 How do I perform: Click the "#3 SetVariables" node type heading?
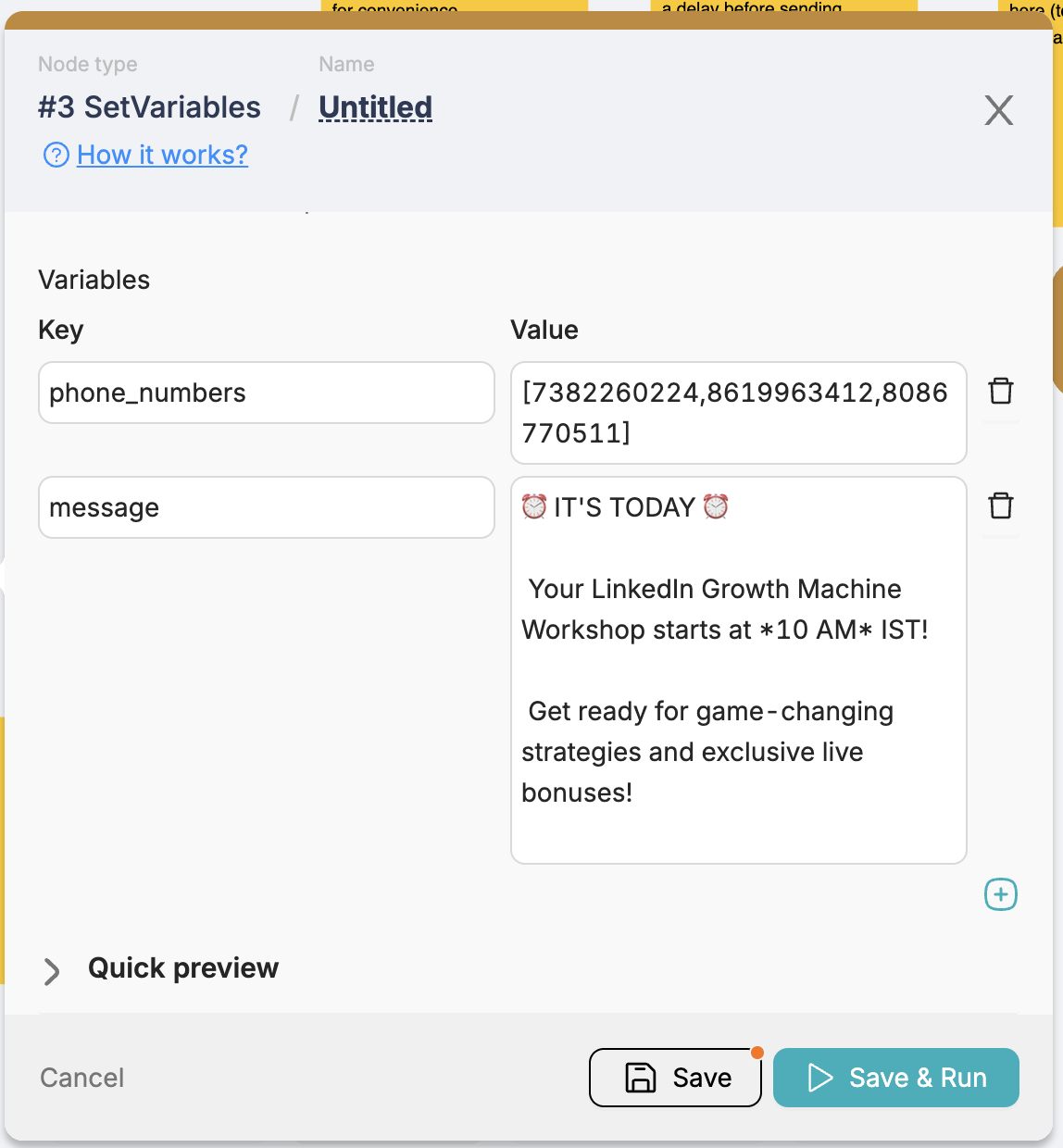(x=149, y=107)
